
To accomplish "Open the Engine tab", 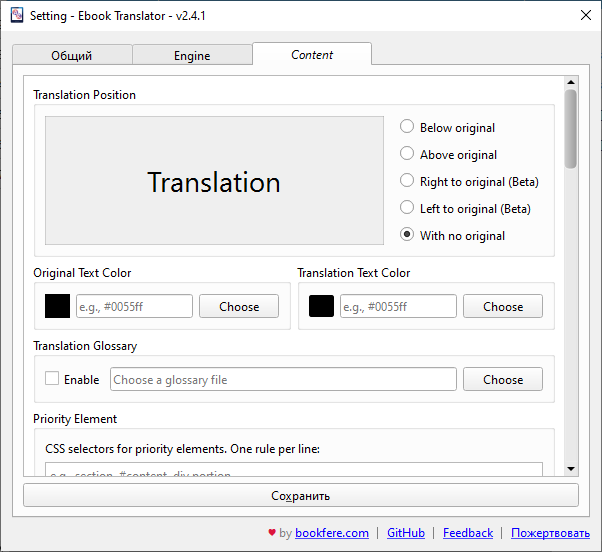I will pyautogui.click(x=192, y=56).
